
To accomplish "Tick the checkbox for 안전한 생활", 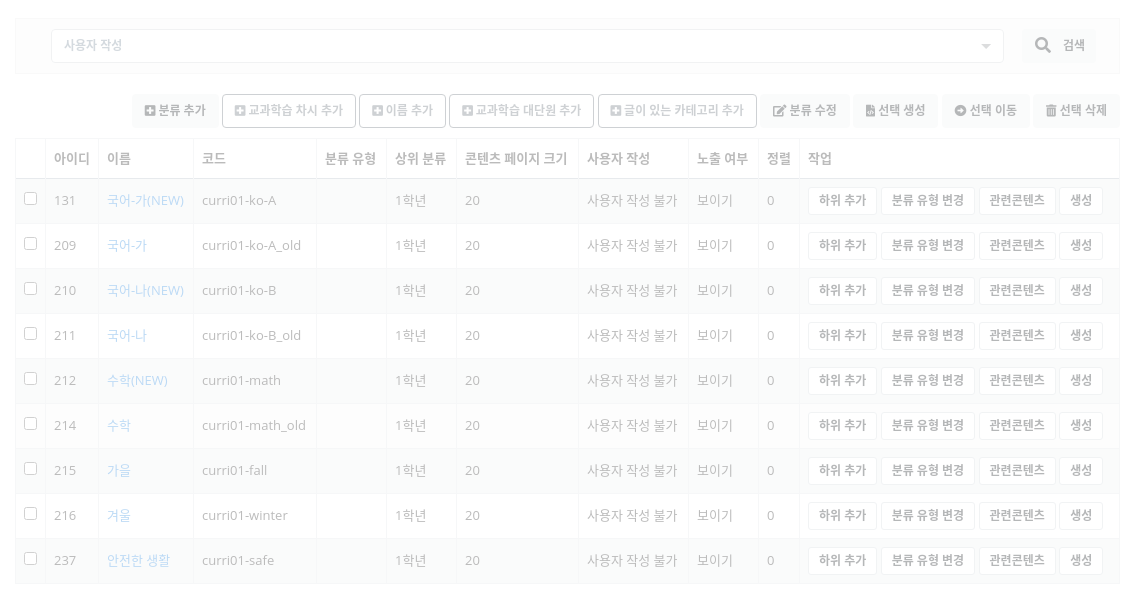I will click(30, 559).
